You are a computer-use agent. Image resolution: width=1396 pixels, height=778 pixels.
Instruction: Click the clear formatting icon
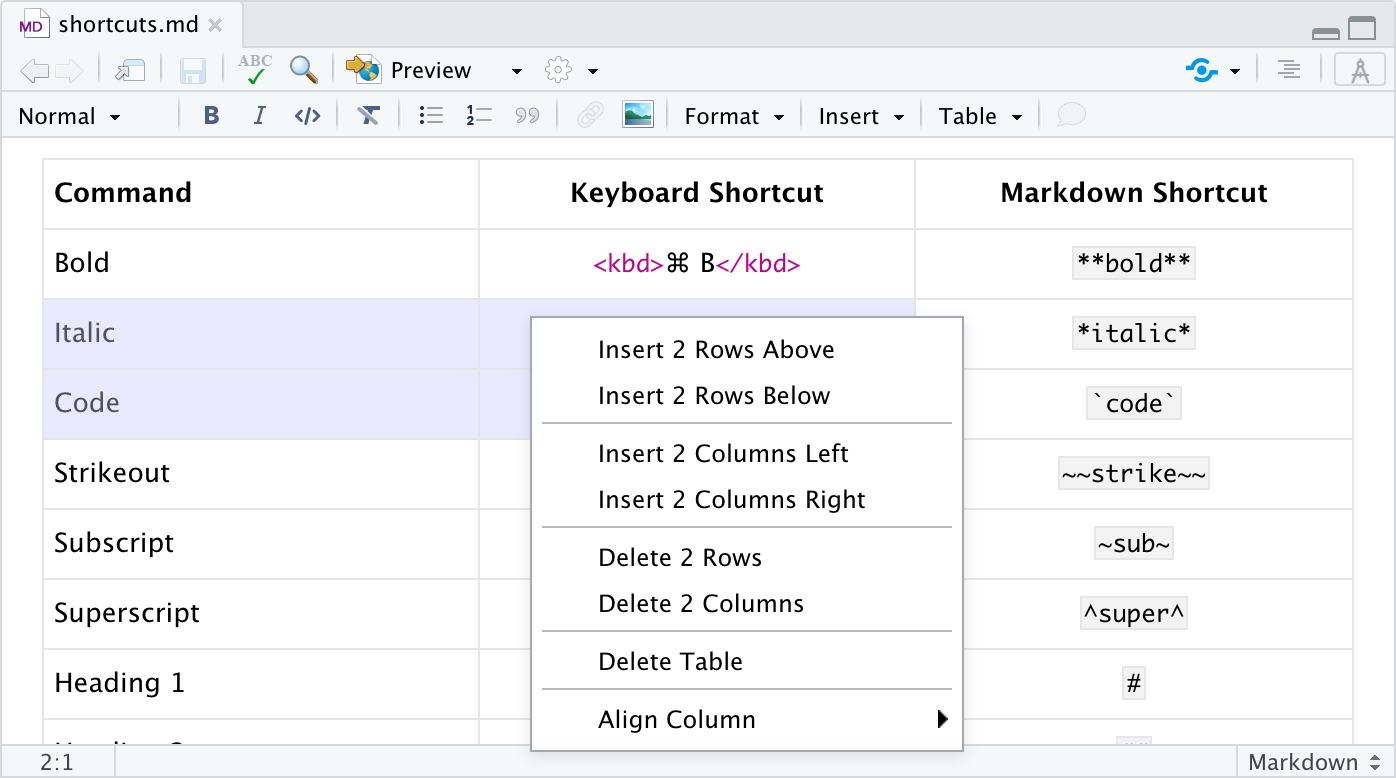369,116
